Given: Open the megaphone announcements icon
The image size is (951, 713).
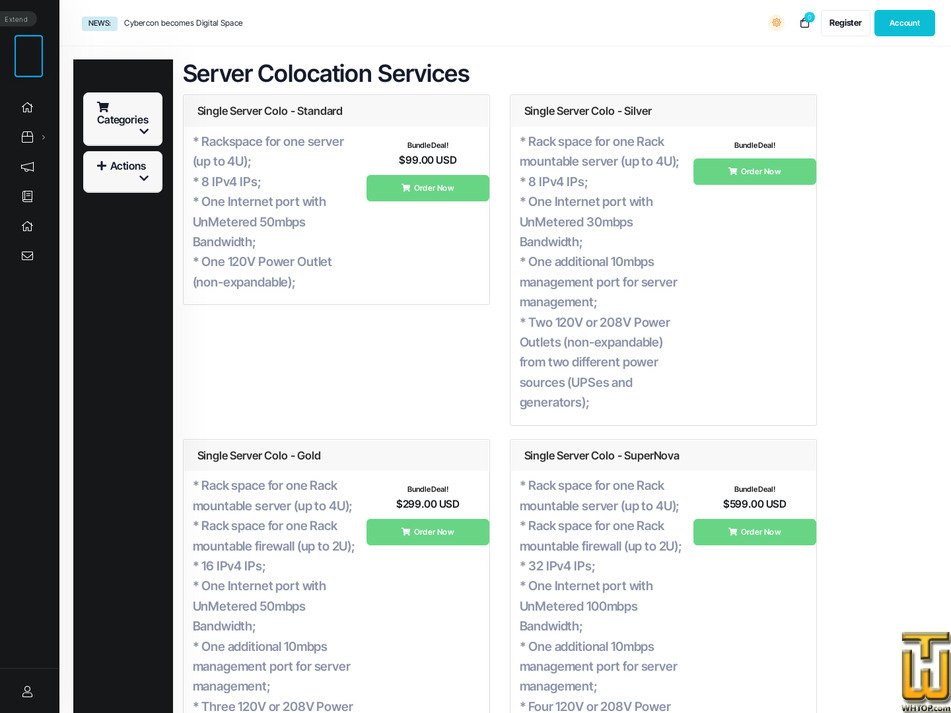Looking at the screenshot, I should tap(27, 167).
